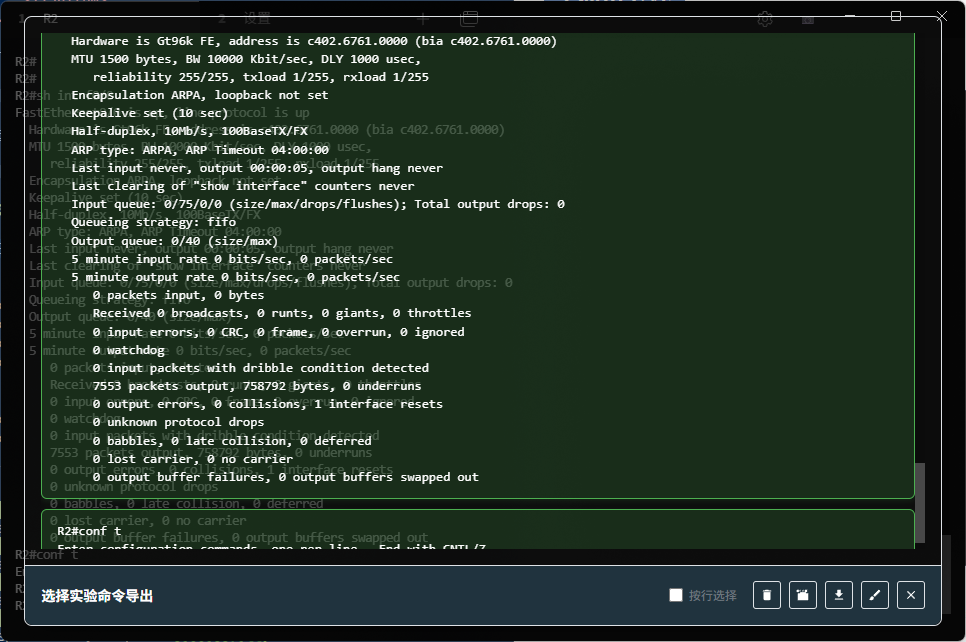
Task: Click the download icon to export commands
Action: tap(838, 596)
